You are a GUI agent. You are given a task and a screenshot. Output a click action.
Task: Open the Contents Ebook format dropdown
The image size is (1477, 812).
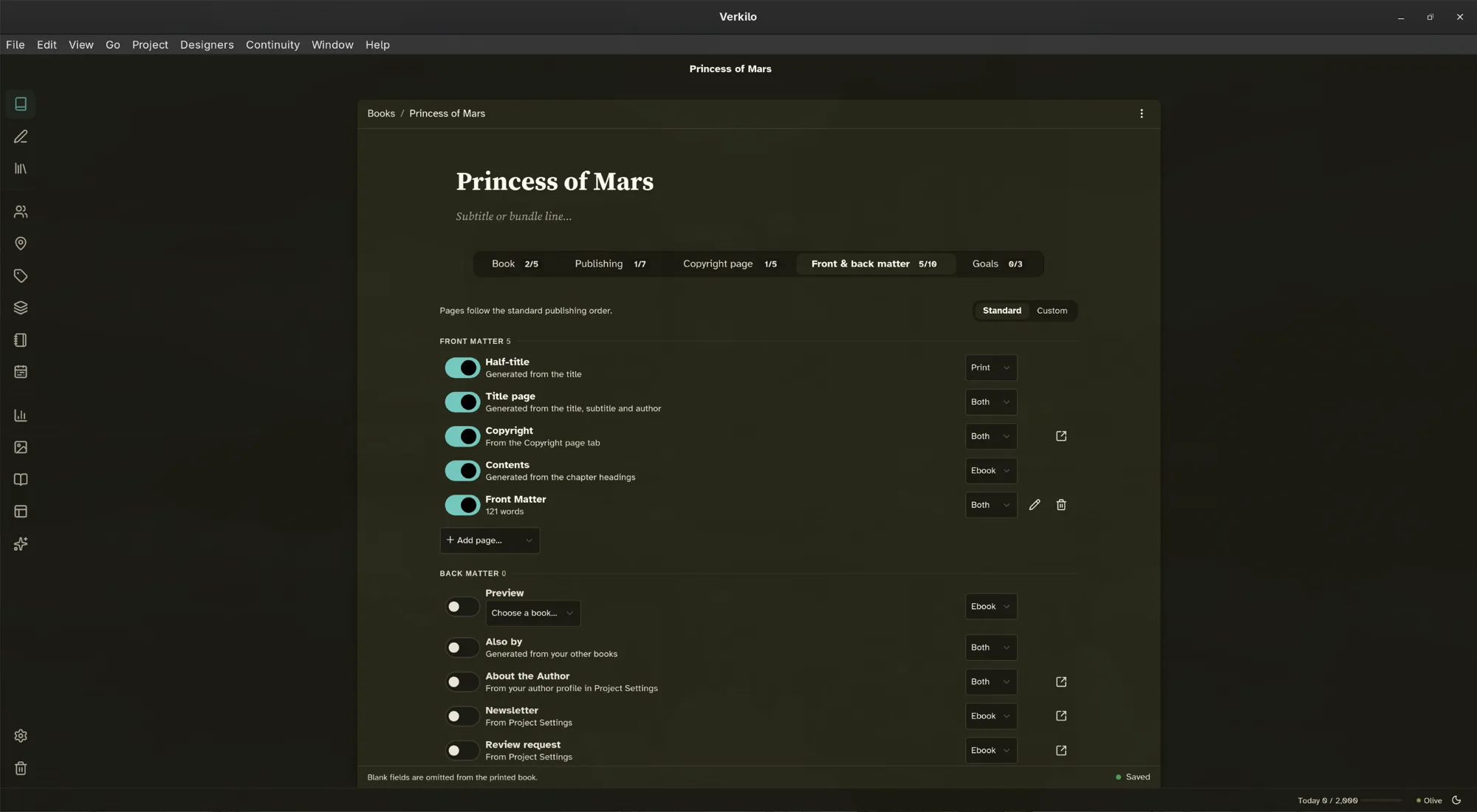[991, 471]
